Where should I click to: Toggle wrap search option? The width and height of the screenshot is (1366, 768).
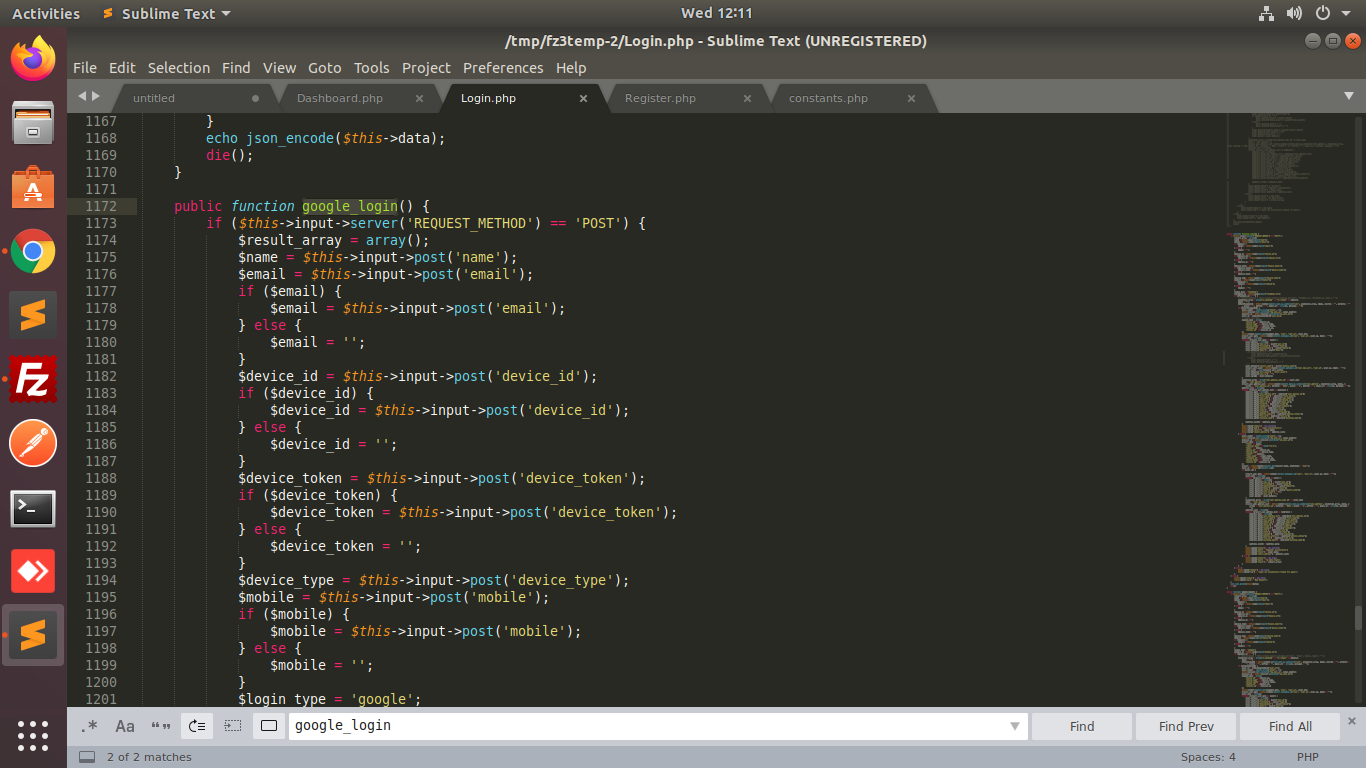(x=197, y=726)
